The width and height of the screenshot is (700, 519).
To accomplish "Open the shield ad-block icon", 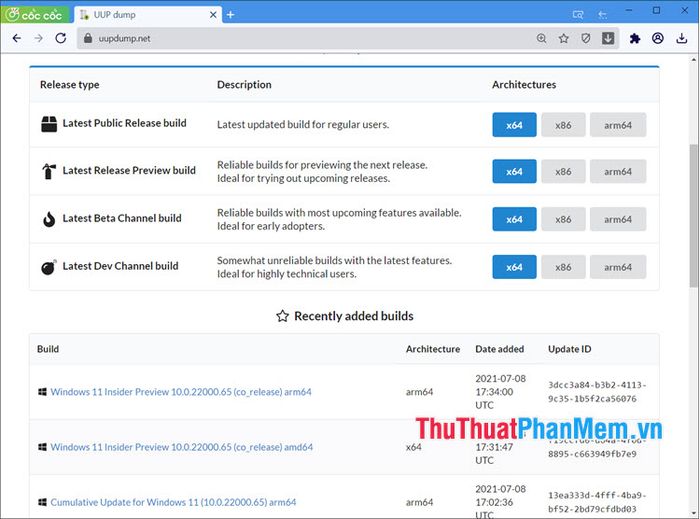I will [x=586, y=38].
